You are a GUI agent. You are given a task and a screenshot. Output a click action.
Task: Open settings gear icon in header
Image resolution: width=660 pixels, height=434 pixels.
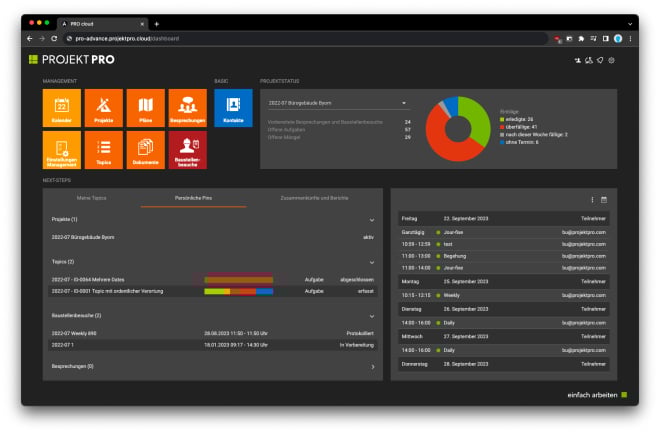(x=612, y=61)
